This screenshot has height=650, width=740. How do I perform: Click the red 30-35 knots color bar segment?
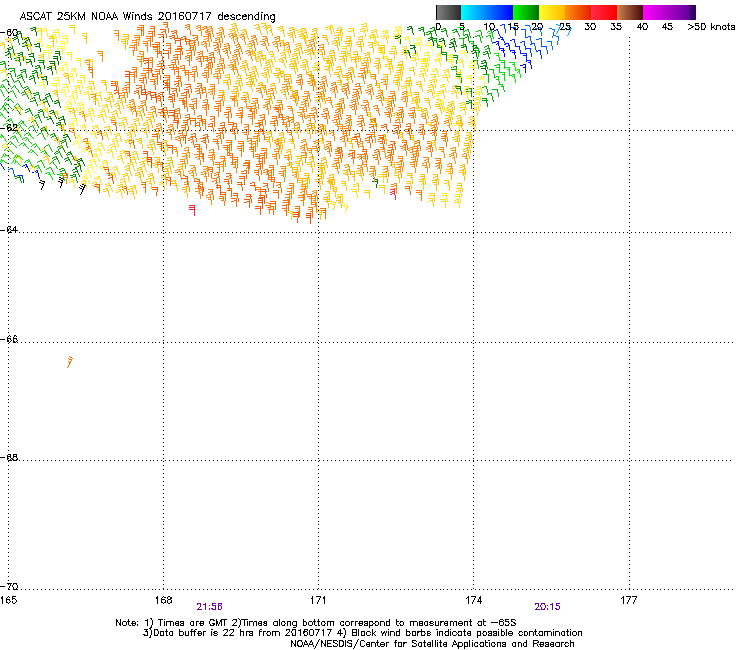coord(604,12)
